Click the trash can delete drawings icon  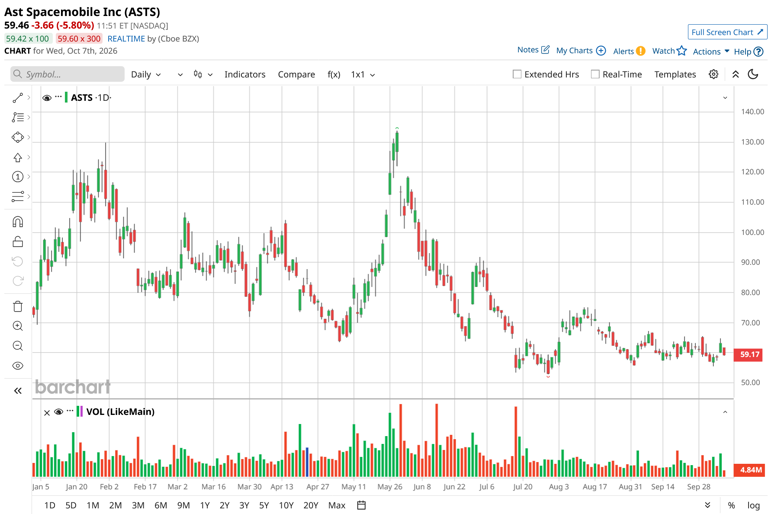coord(18,306)
